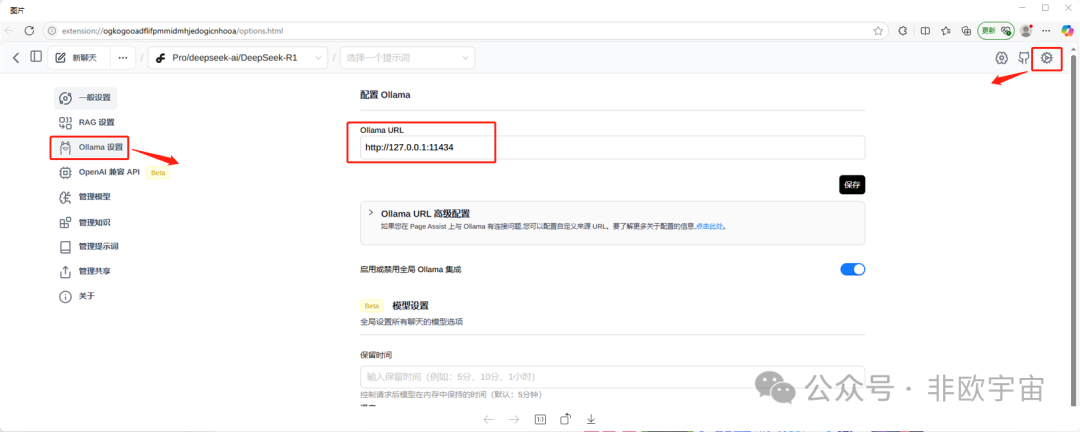This screenshot has width=1080, height=432.
Task: Click the 保留时间 input field
Action: [612, 377]
